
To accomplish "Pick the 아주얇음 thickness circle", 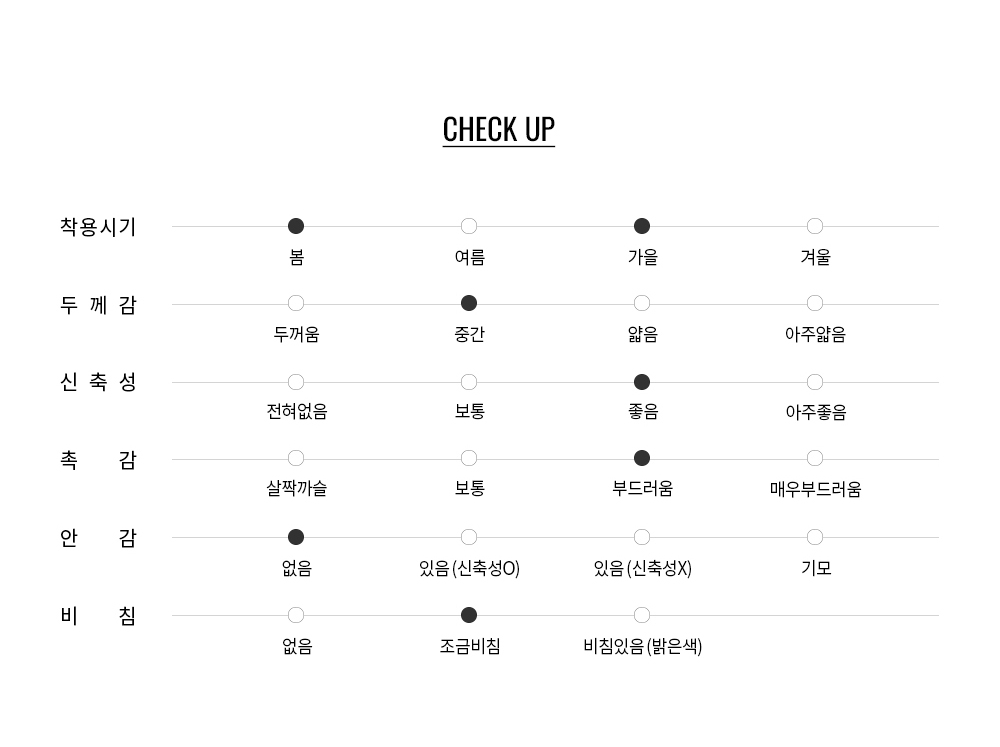I will tap(814, 303).
